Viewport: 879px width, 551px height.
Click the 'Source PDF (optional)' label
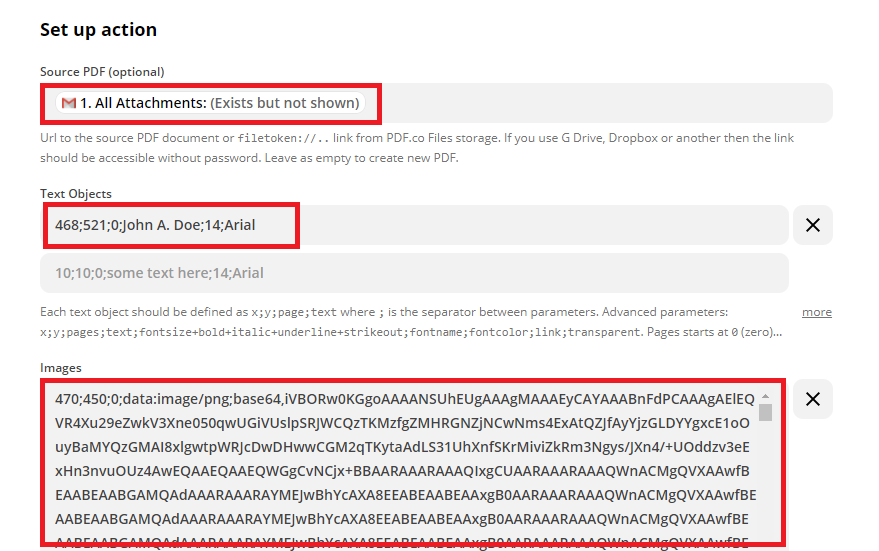coord(102,72)
